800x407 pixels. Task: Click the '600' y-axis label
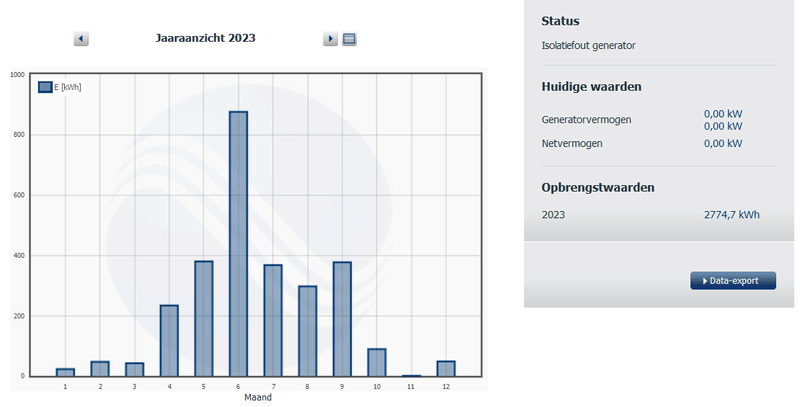19,195
